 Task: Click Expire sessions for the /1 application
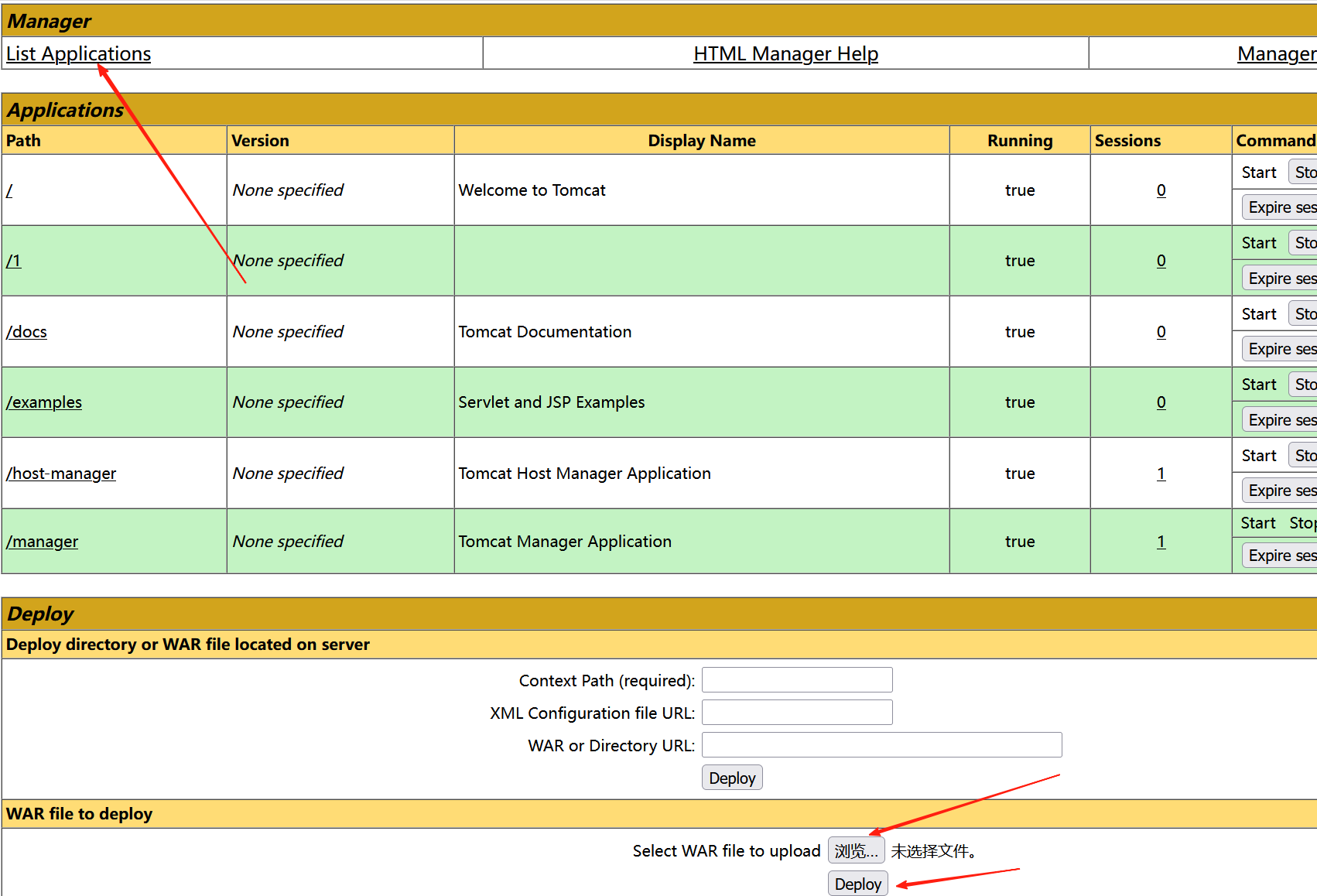[x=1280, y=279]
